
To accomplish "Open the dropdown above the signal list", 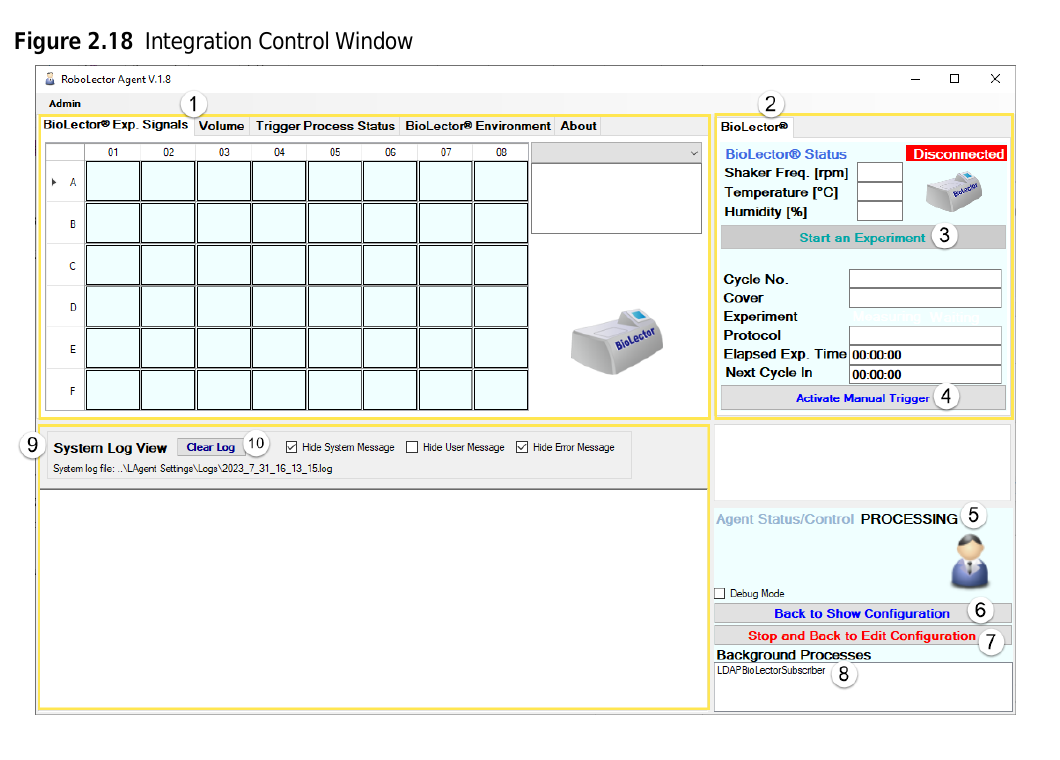I will tap(617, 153).
